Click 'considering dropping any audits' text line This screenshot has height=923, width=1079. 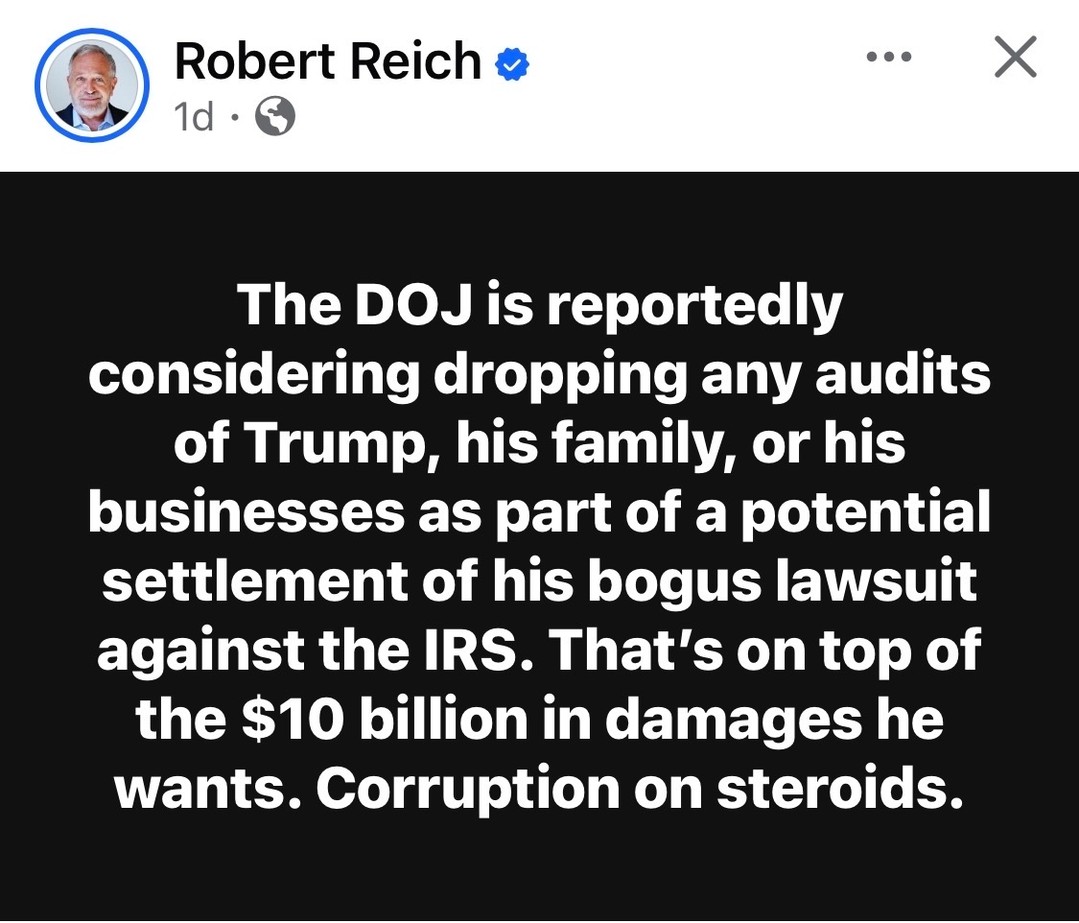coord(540,376)
